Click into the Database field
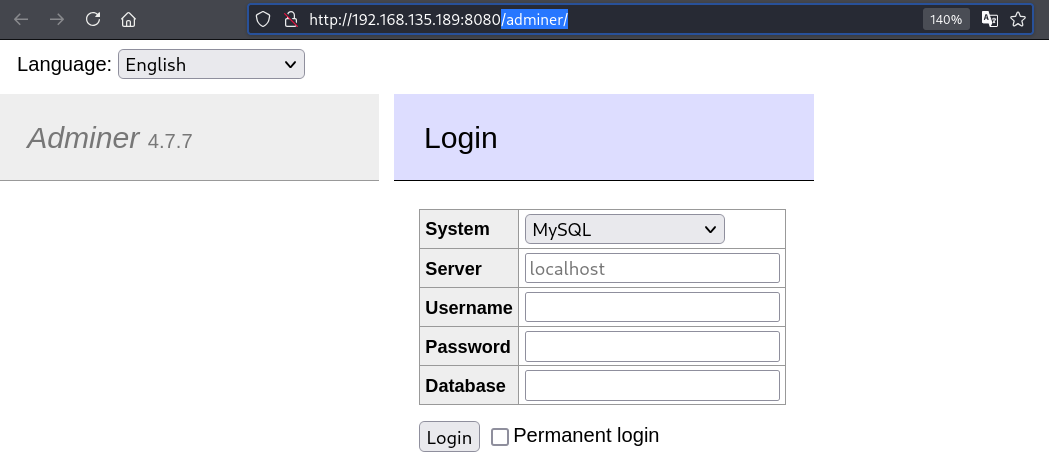This screenshot has width=1049, height=474. 652,386
